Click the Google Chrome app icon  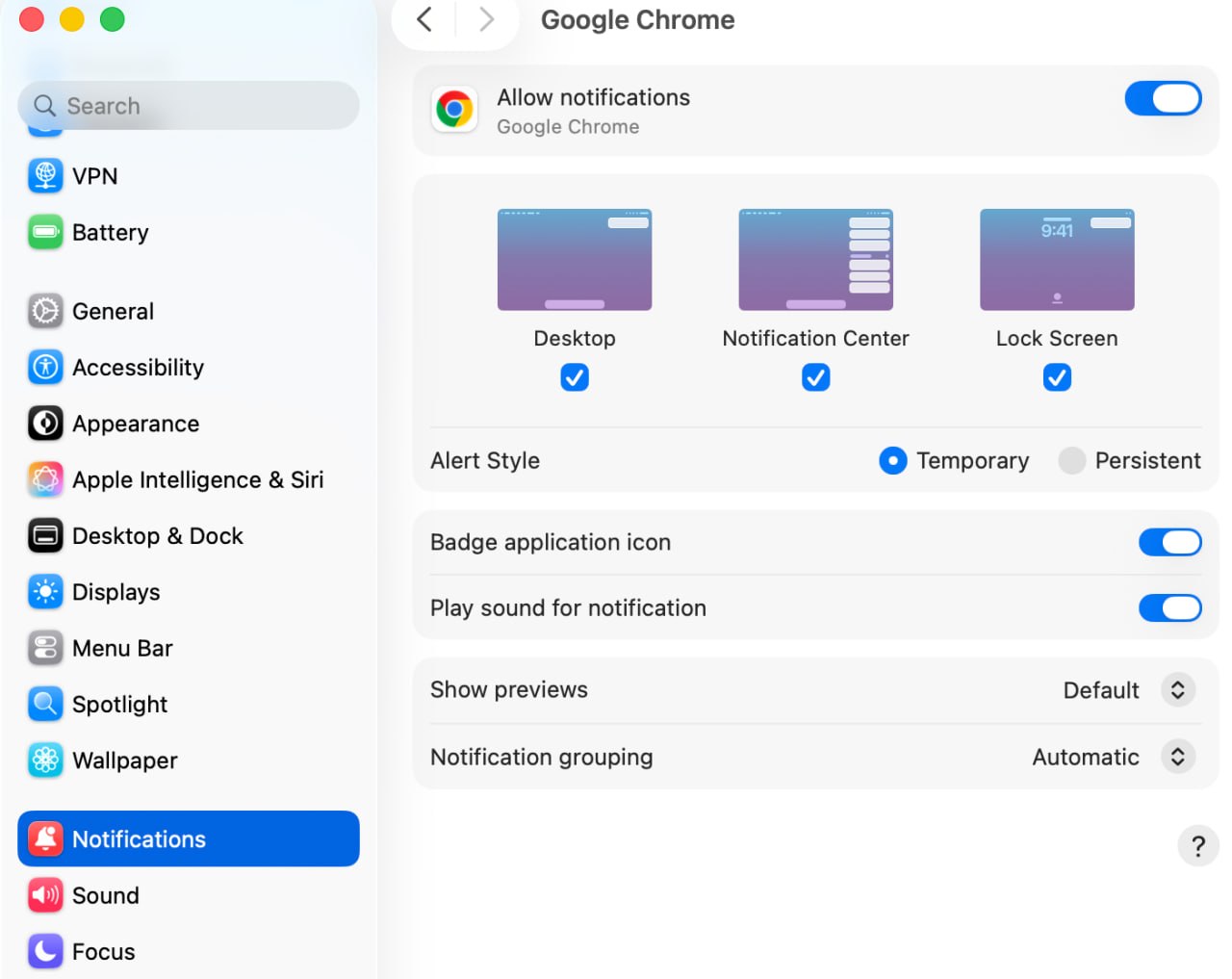(x=454, y=110)
